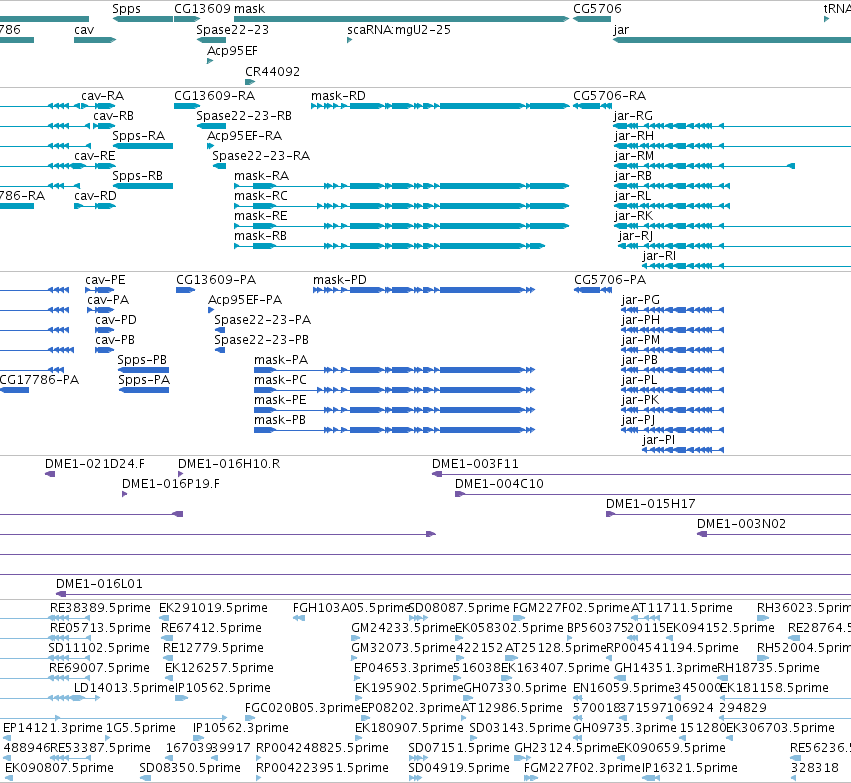Select the mask-RE transcript

coord(402,226)
